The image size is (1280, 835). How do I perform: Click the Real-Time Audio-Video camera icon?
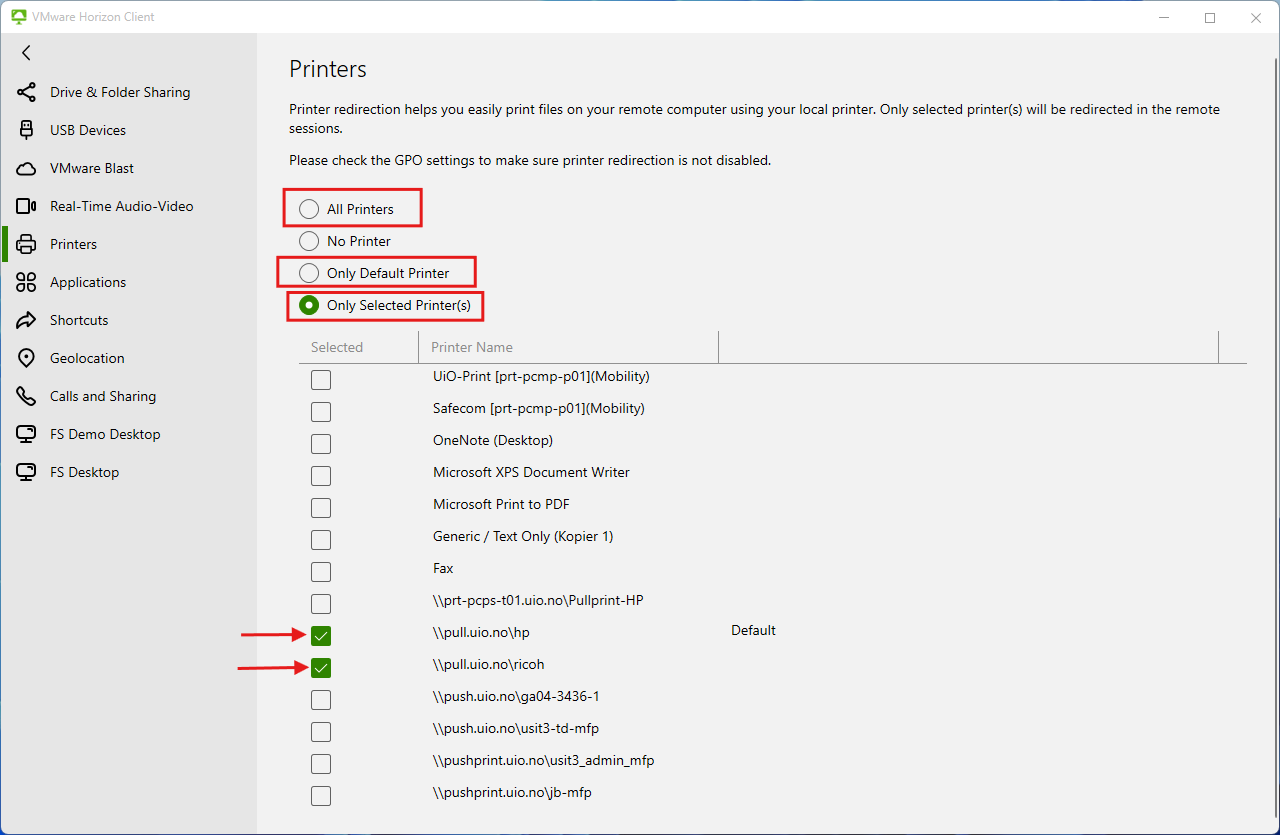27,206
